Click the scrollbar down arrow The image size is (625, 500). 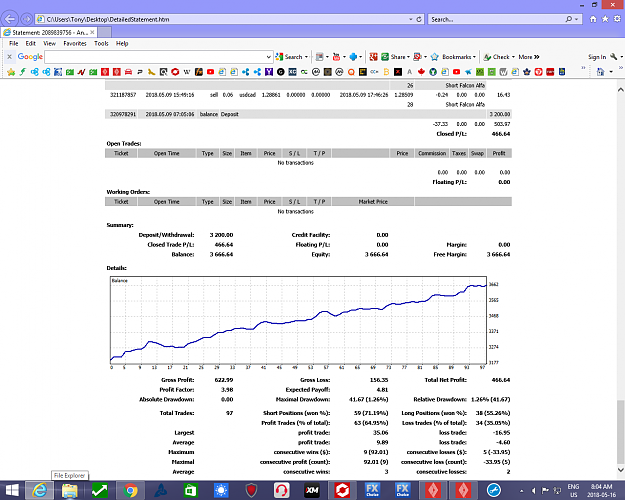click(x=621, y=470)
